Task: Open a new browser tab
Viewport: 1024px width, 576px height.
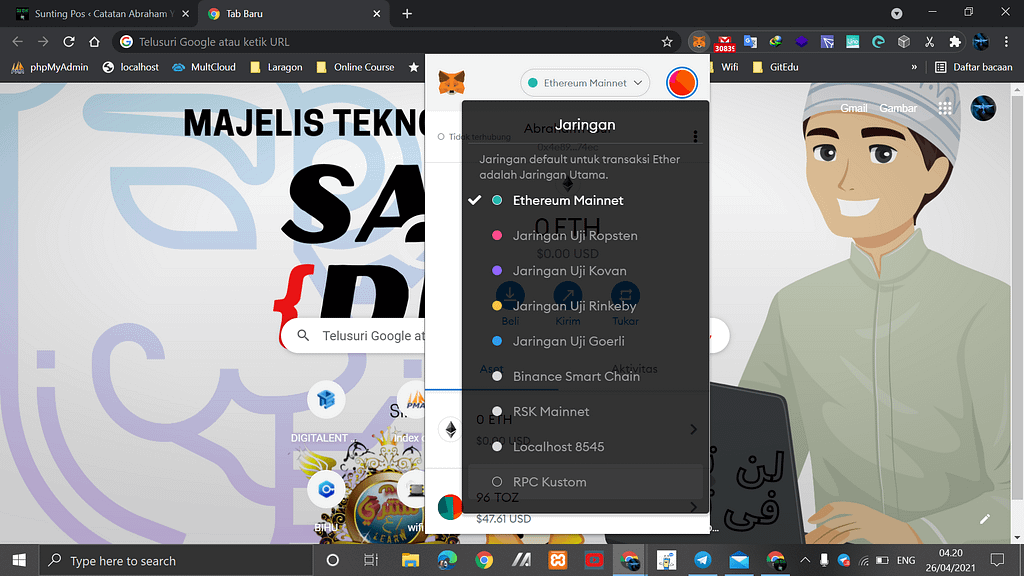Action: point(407,14)
